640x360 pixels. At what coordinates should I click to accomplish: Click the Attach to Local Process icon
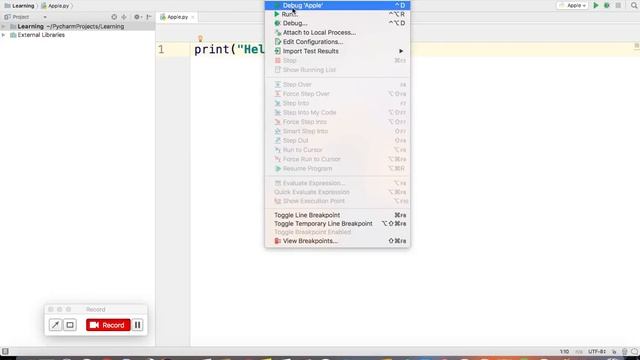pos(278,33)
